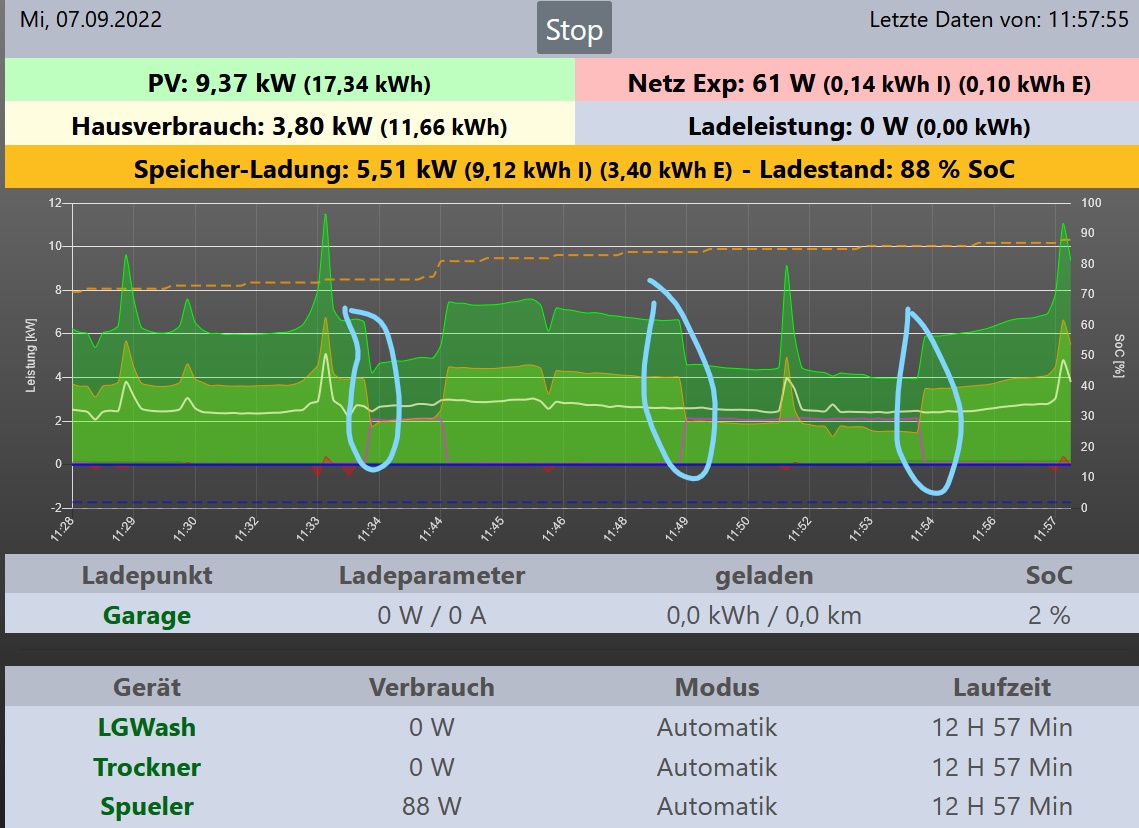1139x828 pixels.
Task: Click the Ladeparameter column header
Action: coord(431,575)
